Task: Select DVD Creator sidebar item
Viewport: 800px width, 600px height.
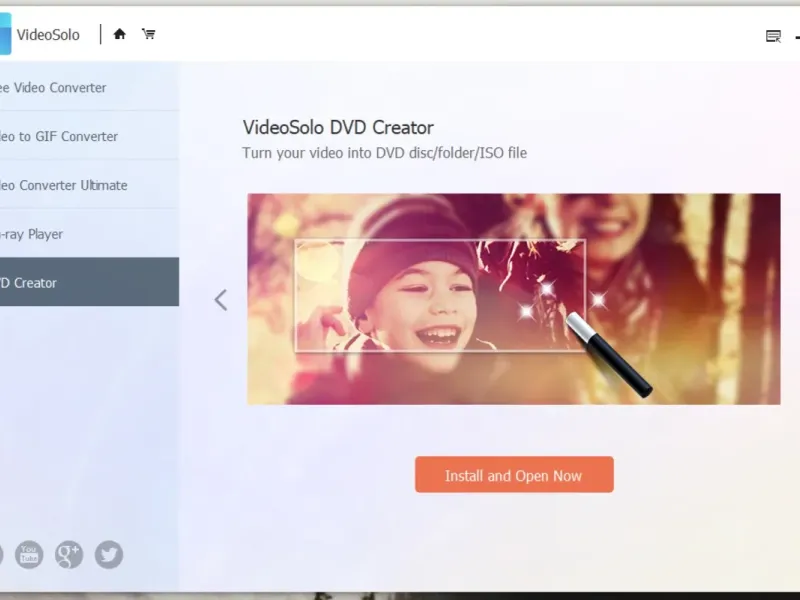Action: click(89, 282)
